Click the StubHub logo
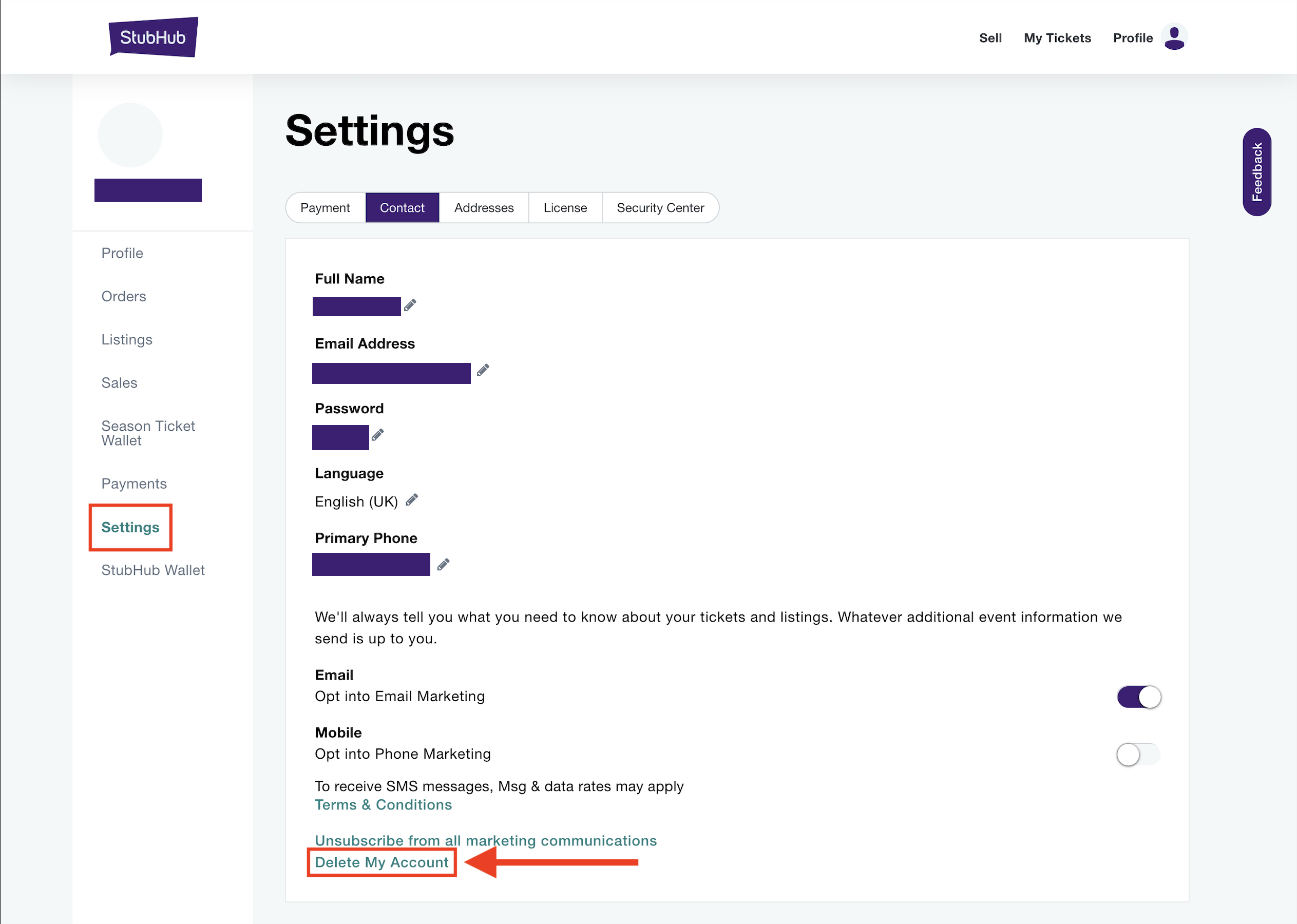 [154, 37]
